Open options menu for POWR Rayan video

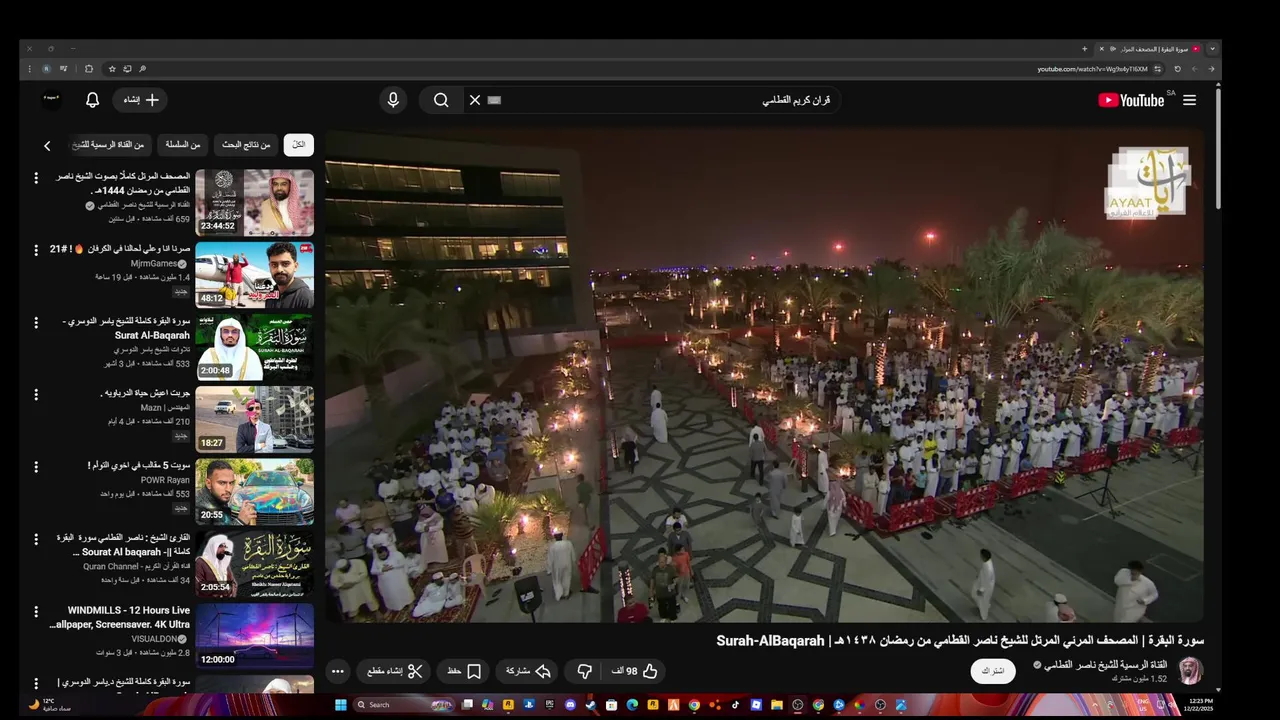coord(36,466)
